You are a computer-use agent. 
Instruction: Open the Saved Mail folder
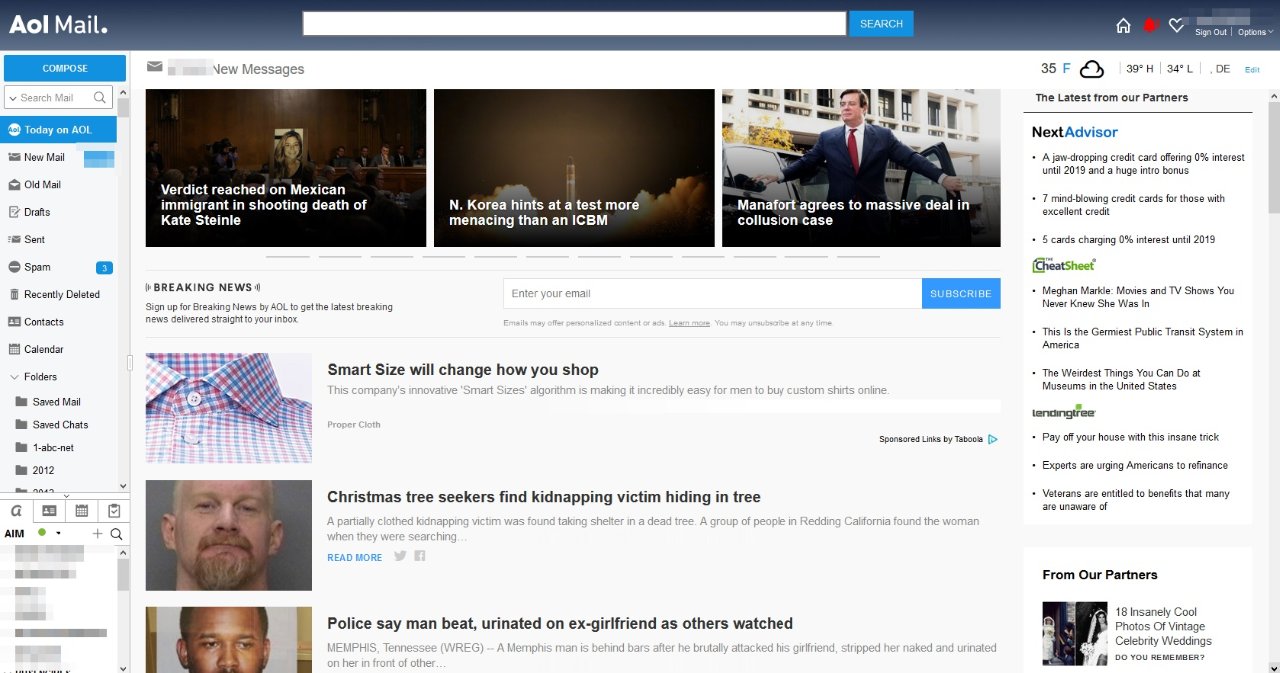(58, 402)
